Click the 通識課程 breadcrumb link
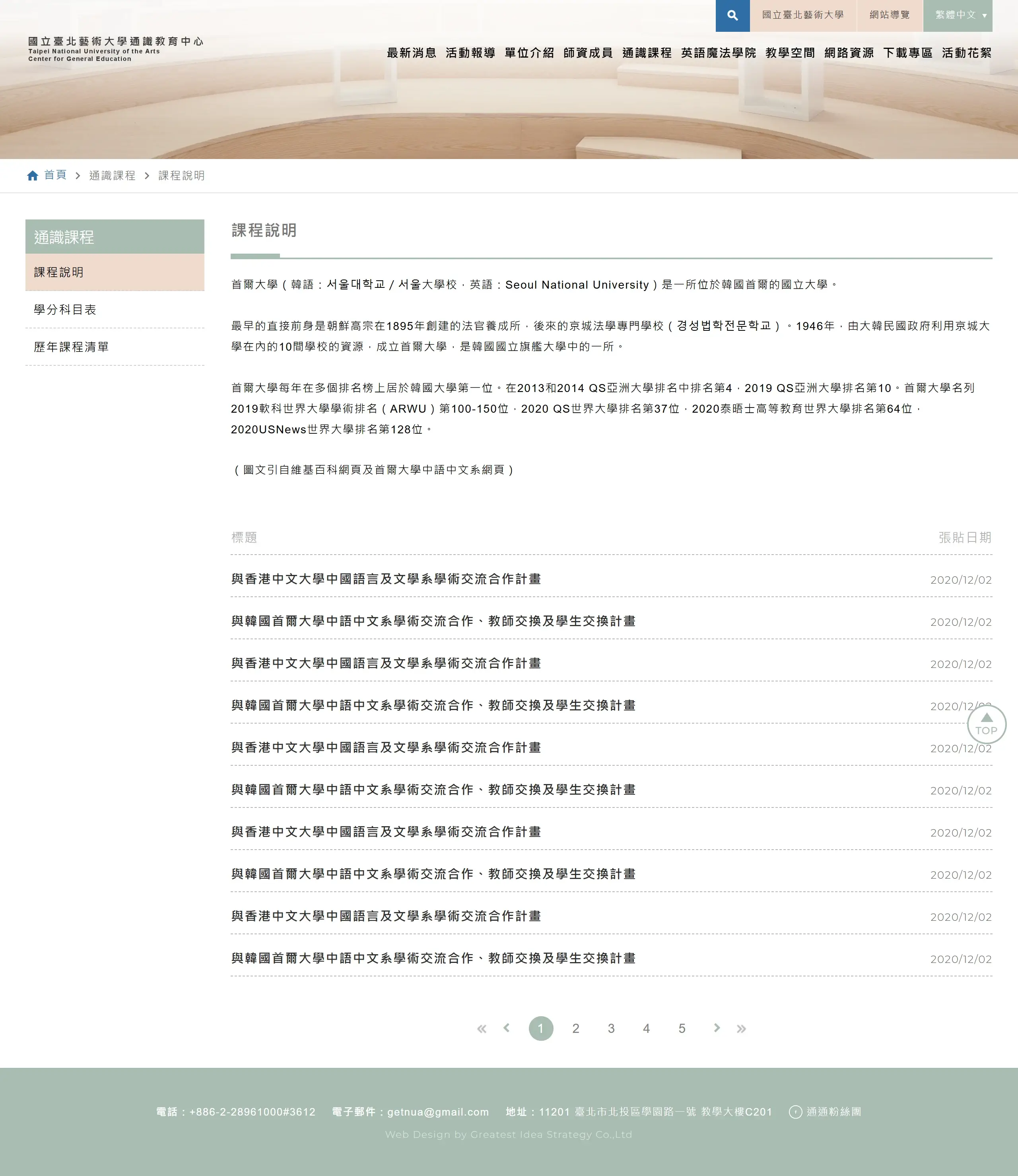Image resolution: width=1018 pixels, height=1176 pixels. point(113,175)
